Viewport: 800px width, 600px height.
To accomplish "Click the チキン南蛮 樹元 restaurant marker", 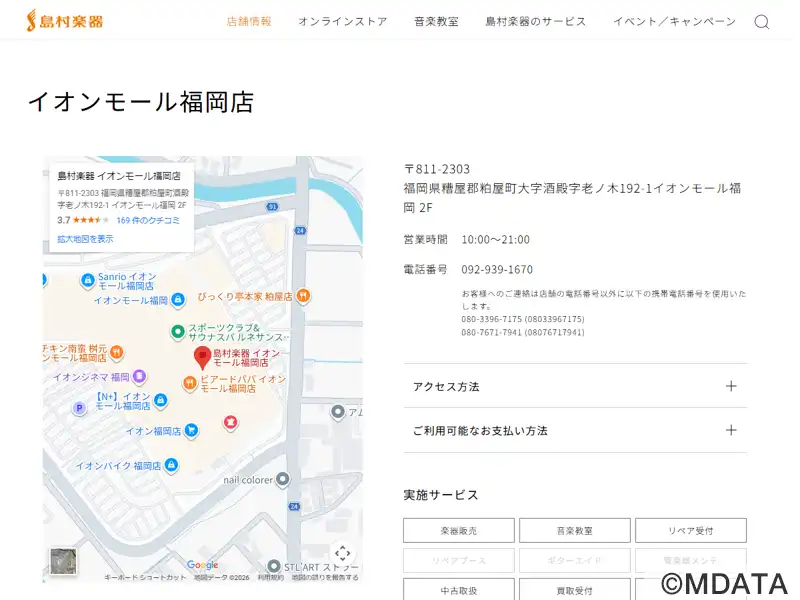I will point(117,352).
